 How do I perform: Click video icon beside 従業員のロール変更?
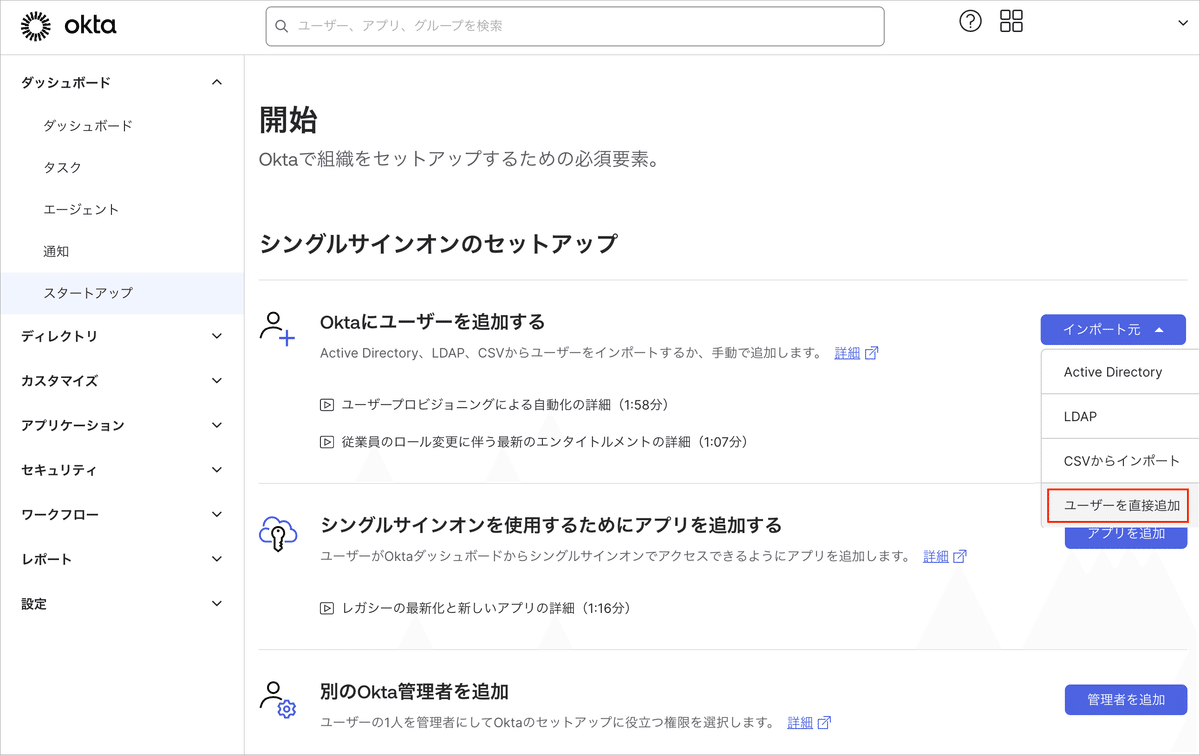click(326, 441)
